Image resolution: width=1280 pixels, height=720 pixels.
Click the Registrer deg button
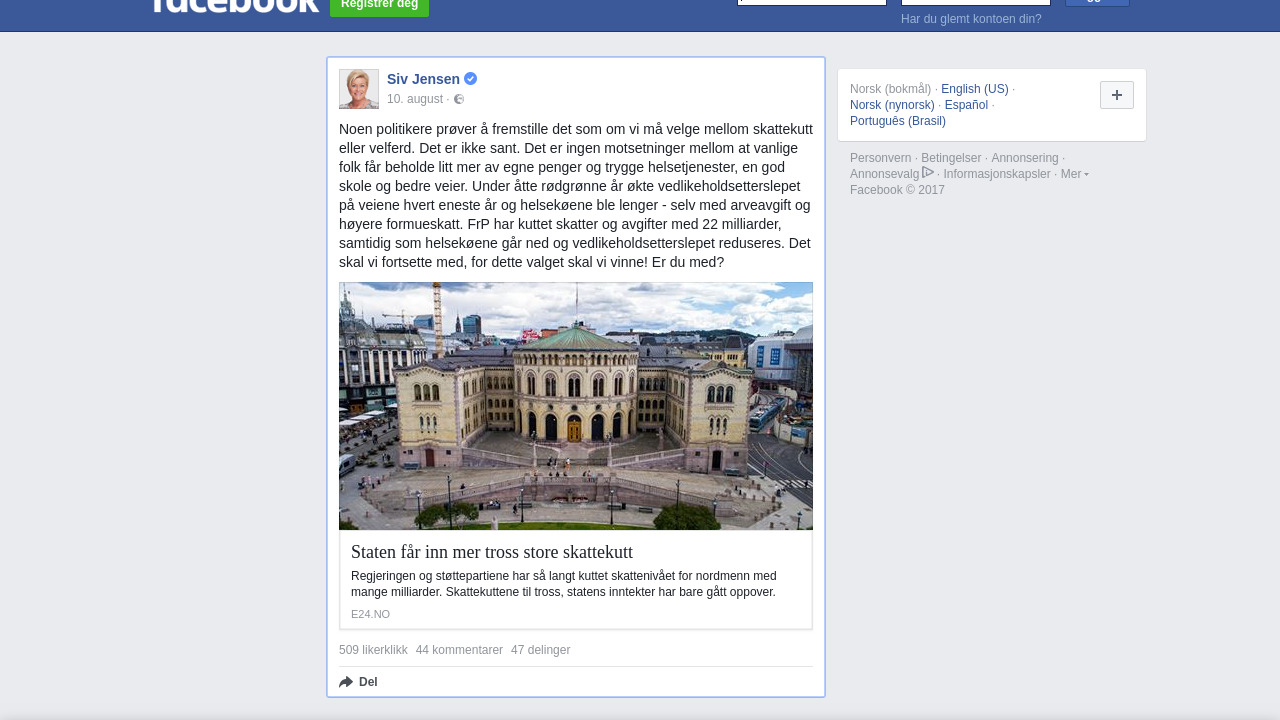(380, 6)
